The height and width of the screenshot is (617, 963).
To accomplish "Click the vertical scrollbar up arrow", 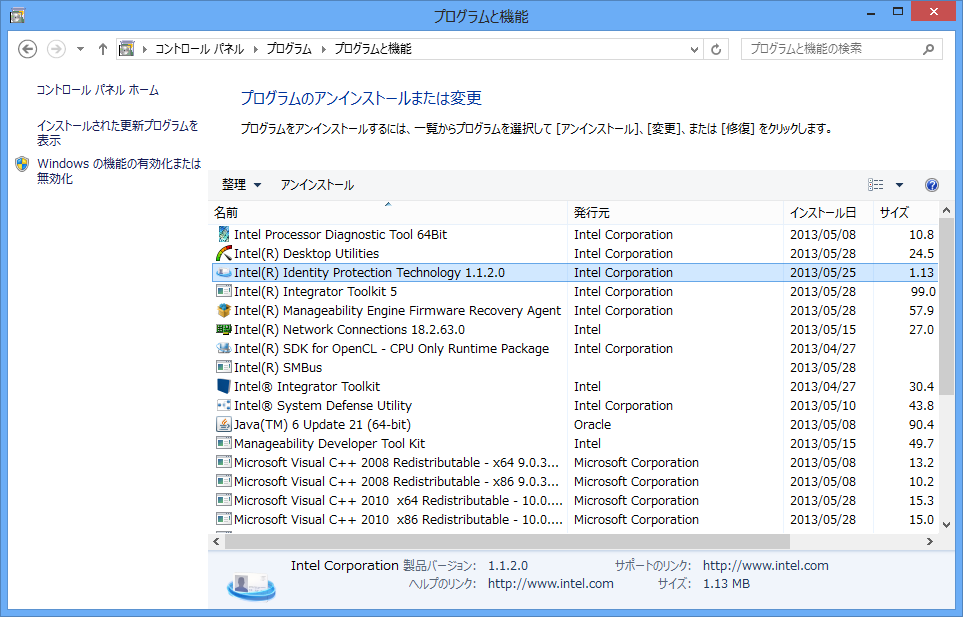I will point(946,210).
